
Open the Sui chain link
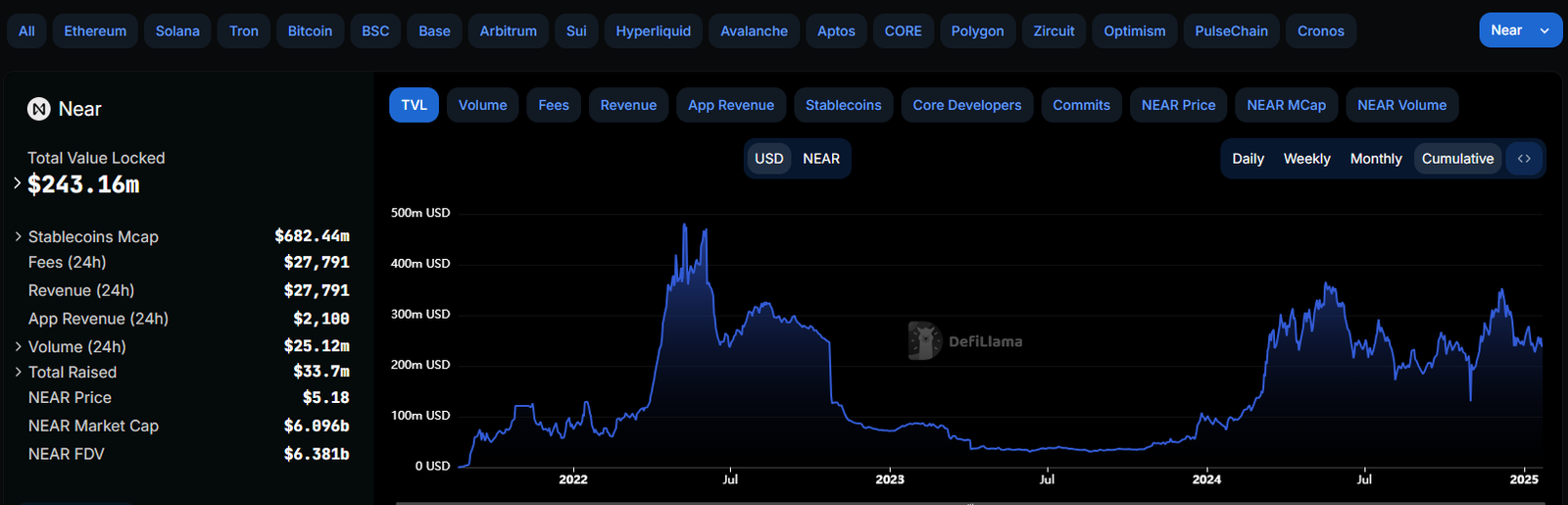pyautogui.click(x=576, y=30)
